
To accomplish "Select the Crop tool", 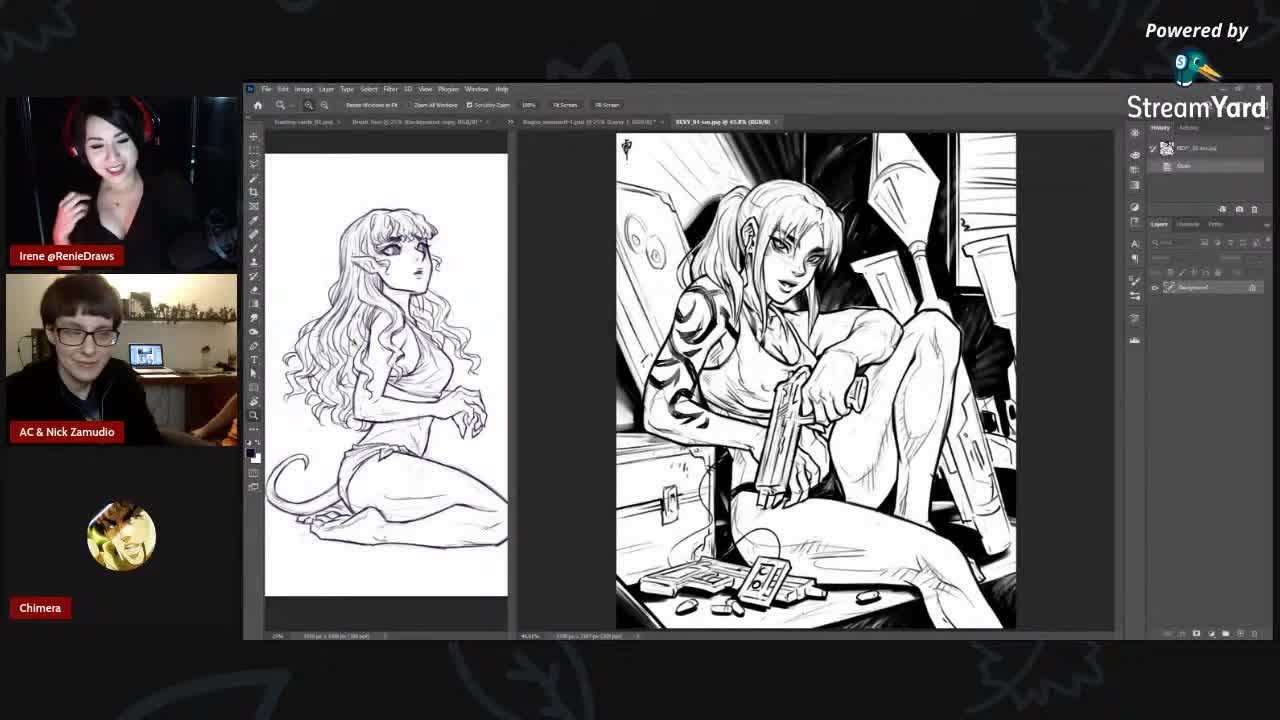I will click(x=254, y=192).
